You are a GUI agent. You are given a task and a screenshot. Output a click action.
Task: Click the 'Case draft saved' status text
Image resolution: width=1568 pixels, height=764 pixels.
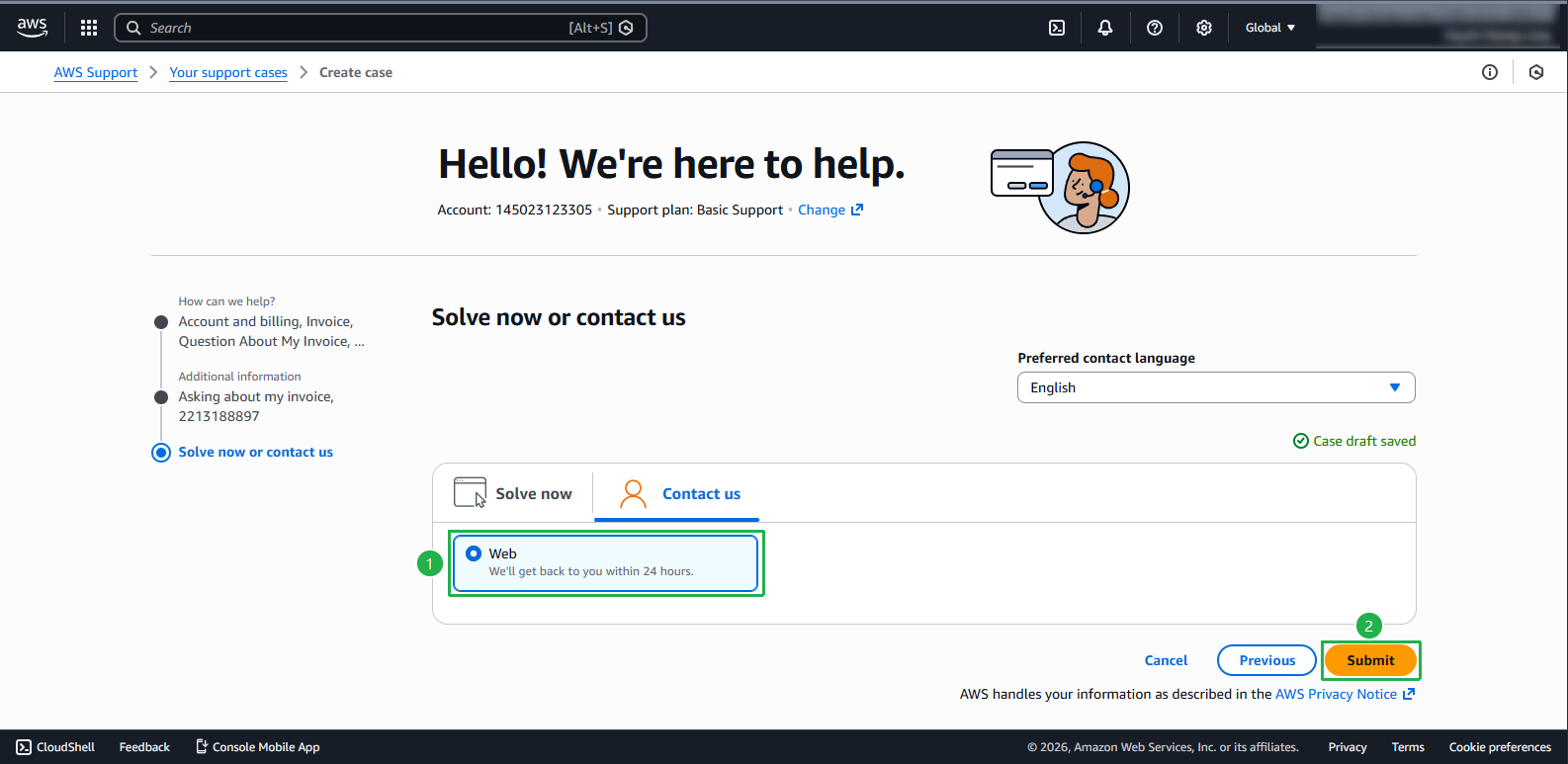[x=1364, y=441]
